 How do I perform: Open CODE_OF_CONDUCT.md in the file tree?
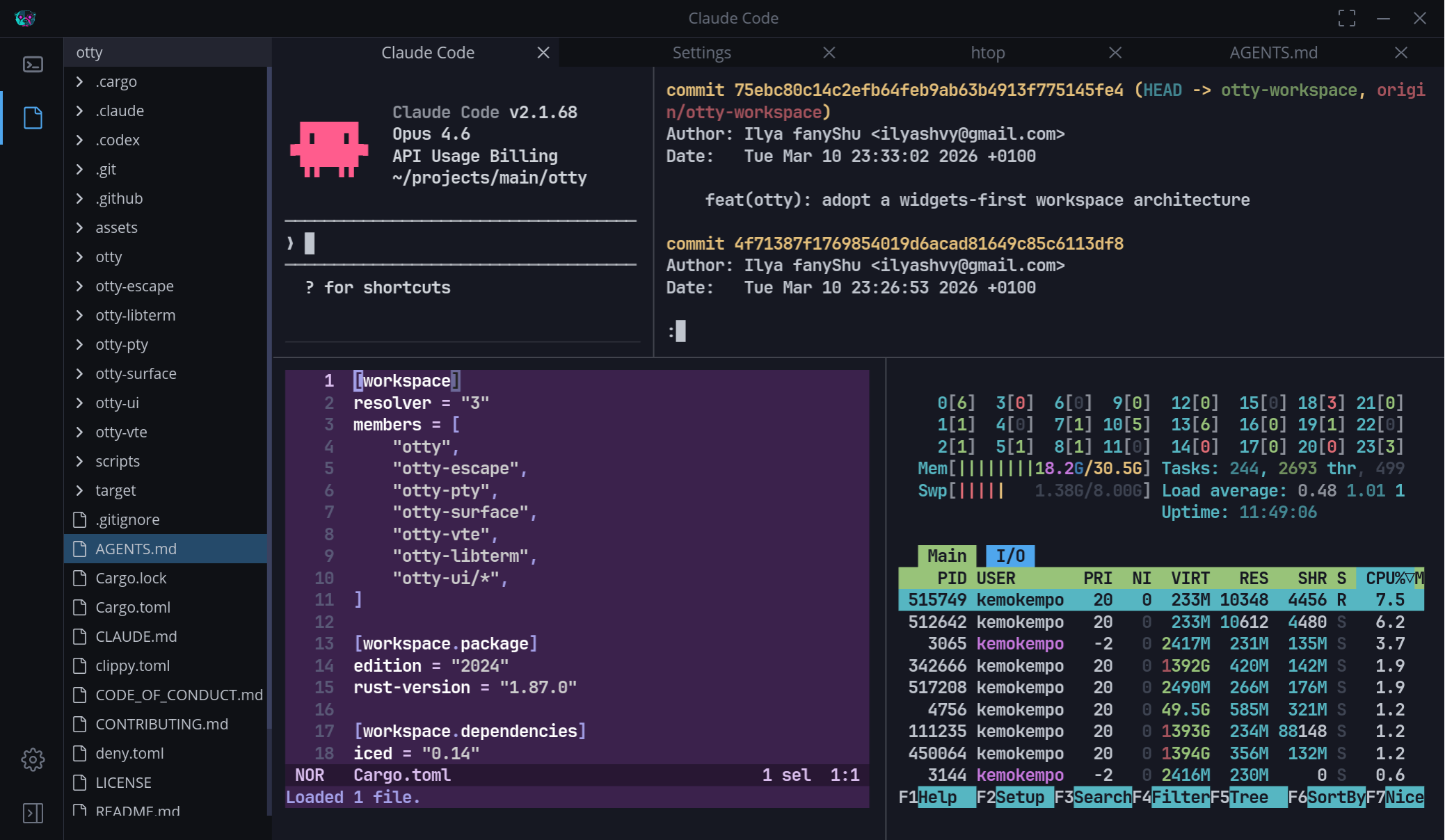pos(166,695)
